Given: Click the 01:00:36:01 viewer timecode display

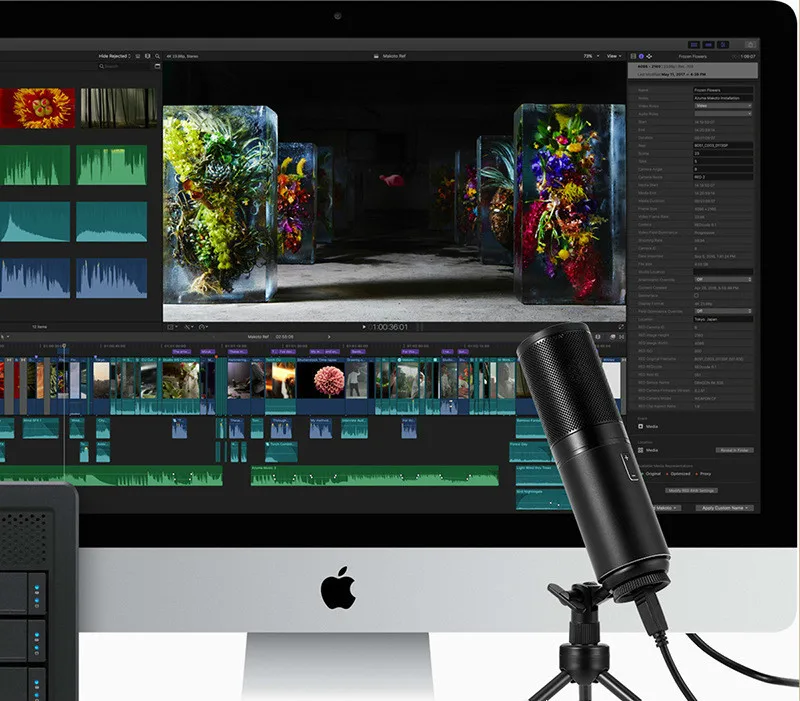Looking at the screenshot, I should click(388, 327).
